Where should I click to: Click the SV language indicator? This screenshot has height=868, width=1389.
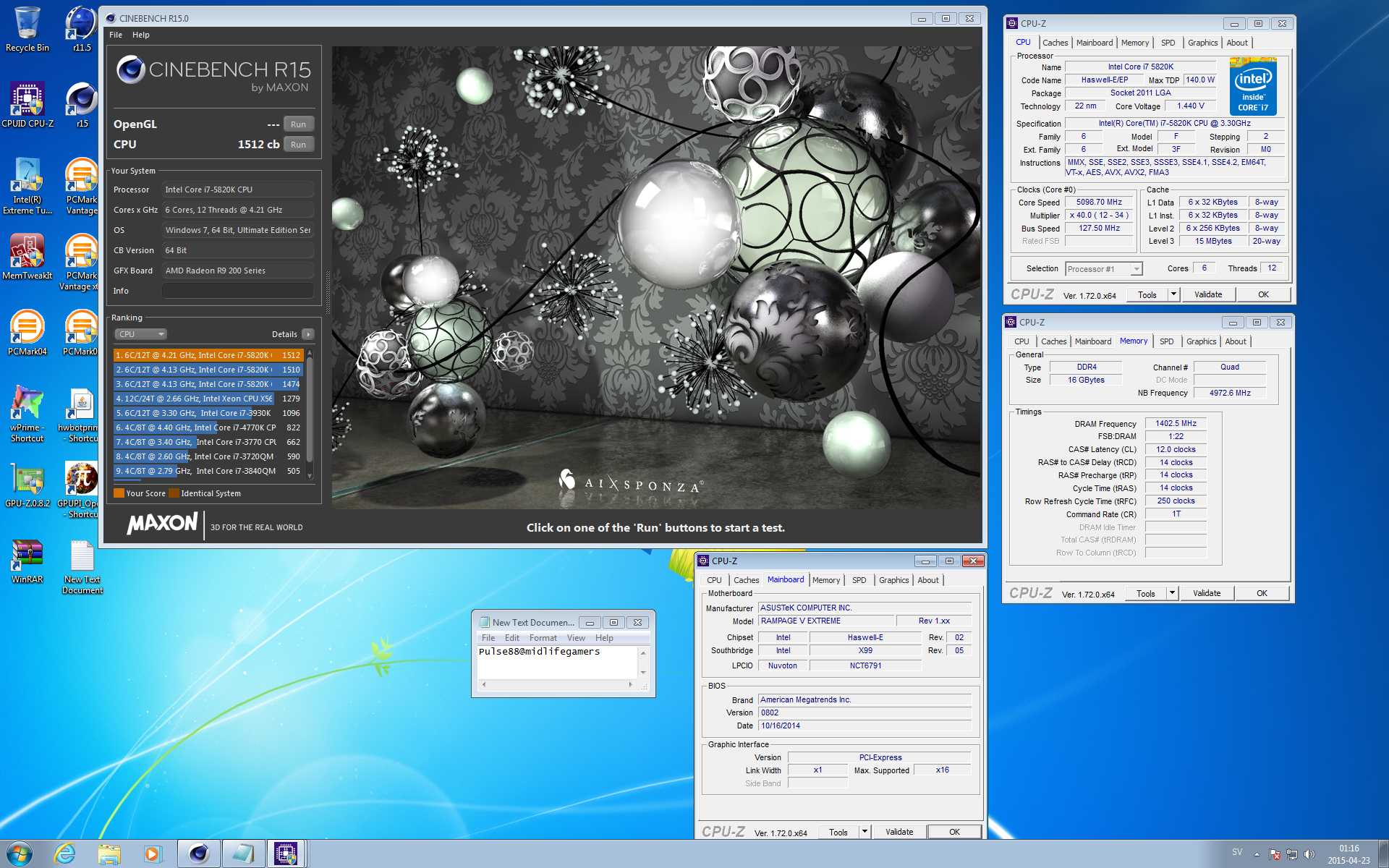coord(1237,852)
